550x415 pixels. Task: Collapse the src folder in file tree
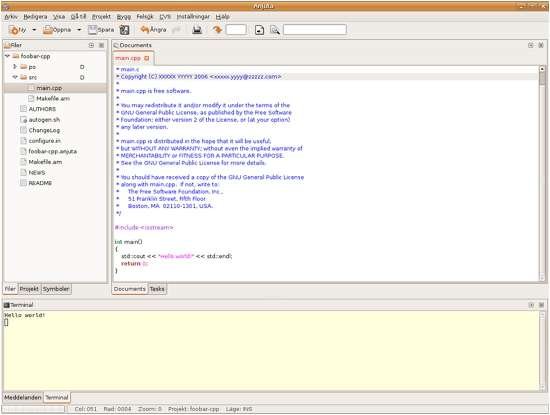15,77
